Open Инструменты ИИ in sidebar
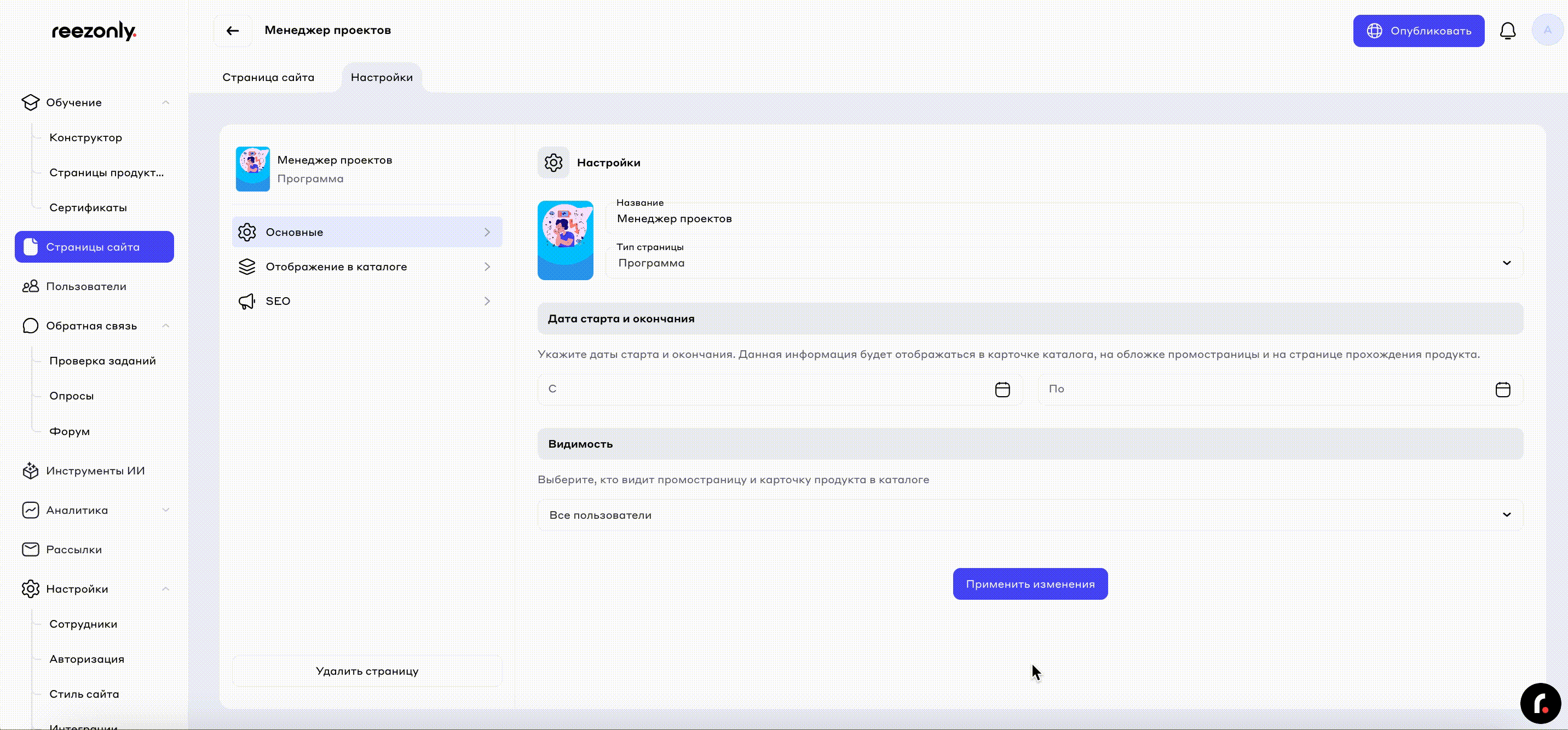Screen dimensions: 1568x730 [95, 471]
